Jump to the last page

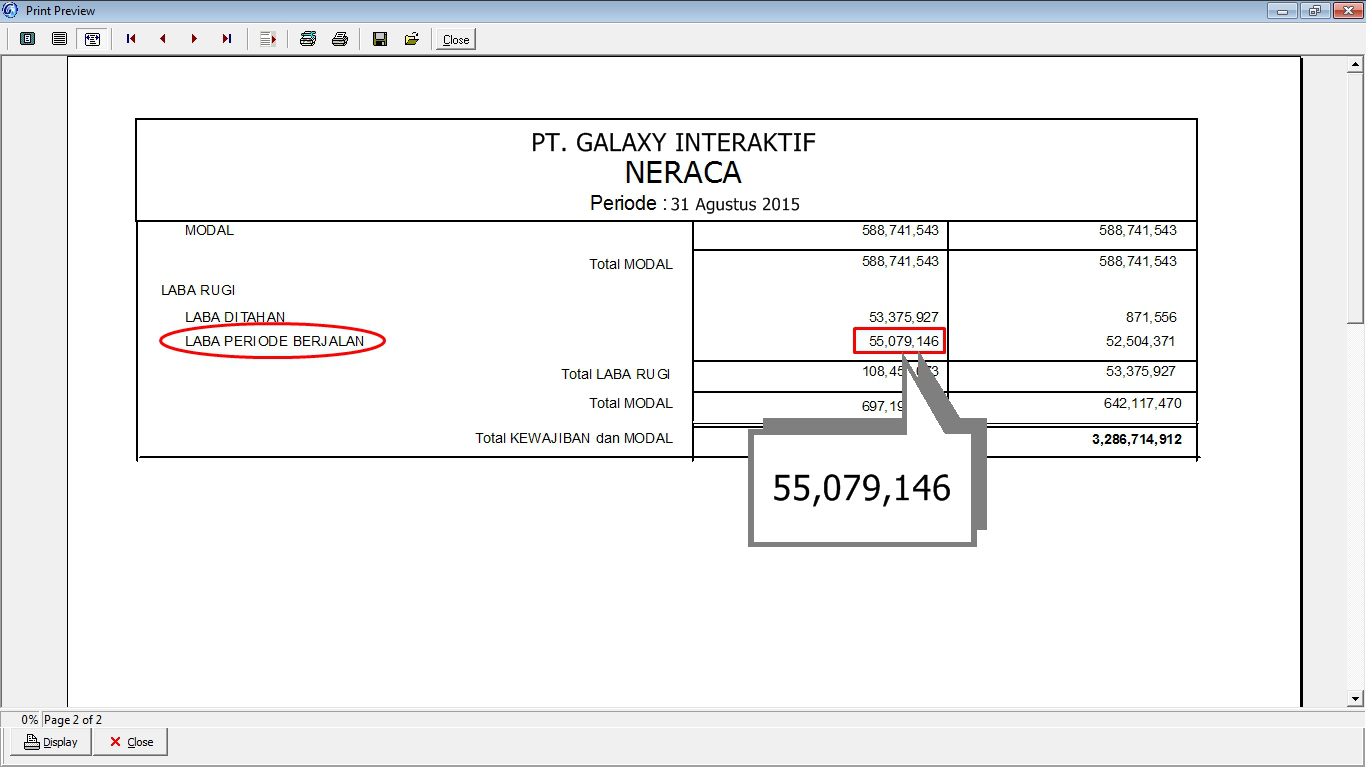227,39
